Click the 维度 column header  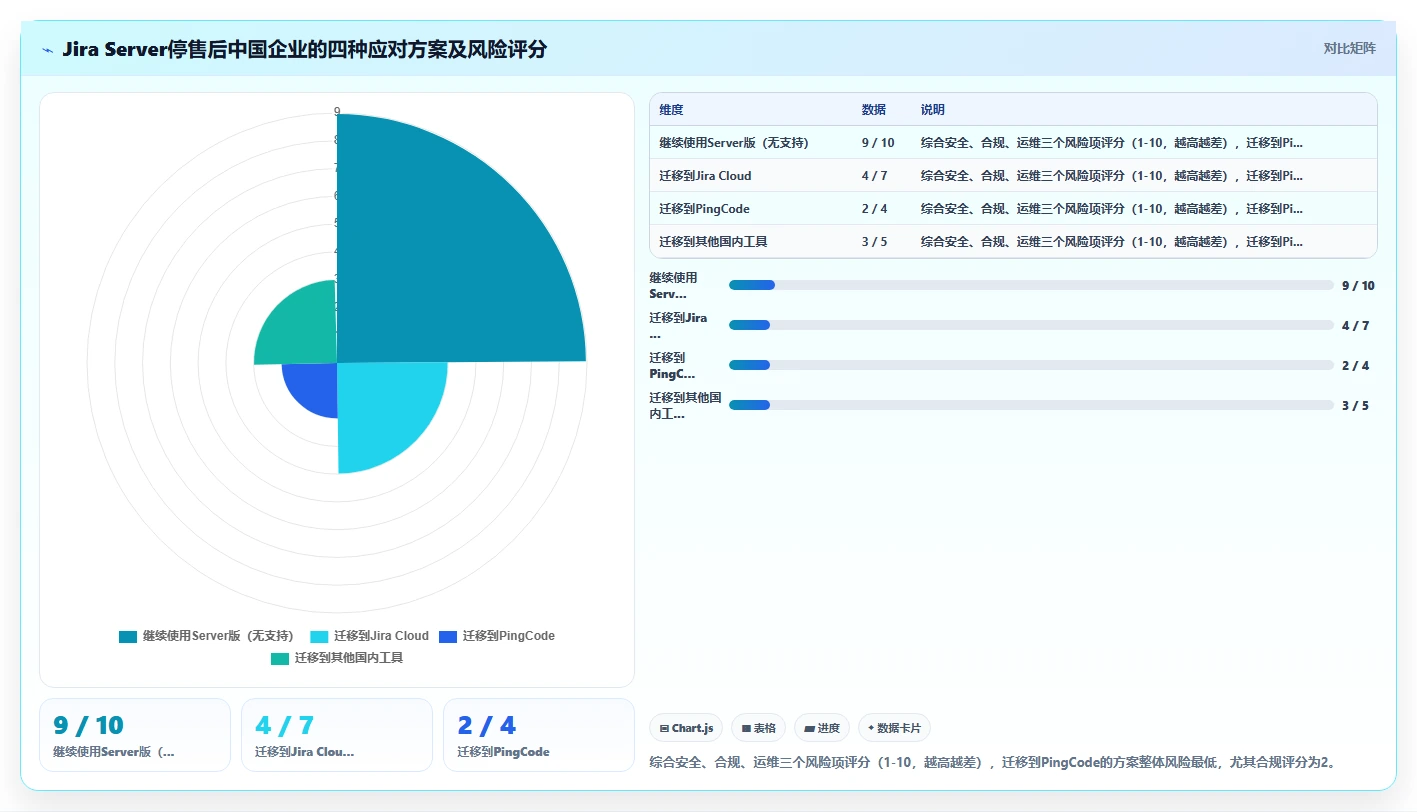point(671,110)
